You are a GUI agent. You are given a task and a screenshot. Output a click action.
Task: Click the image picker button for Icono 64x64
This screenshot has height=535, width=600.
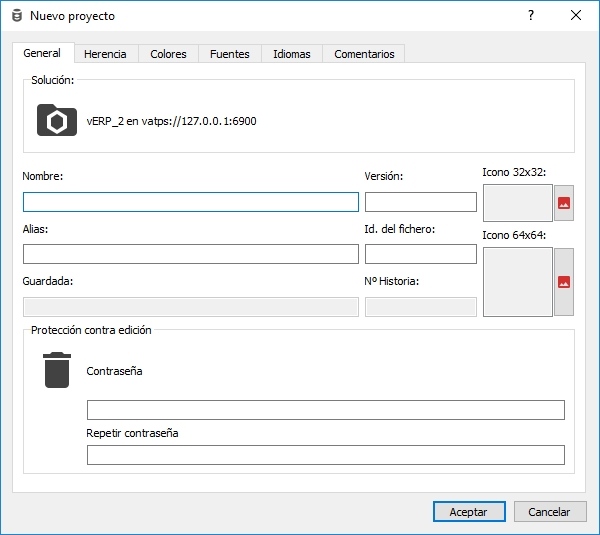click(564, 282)
